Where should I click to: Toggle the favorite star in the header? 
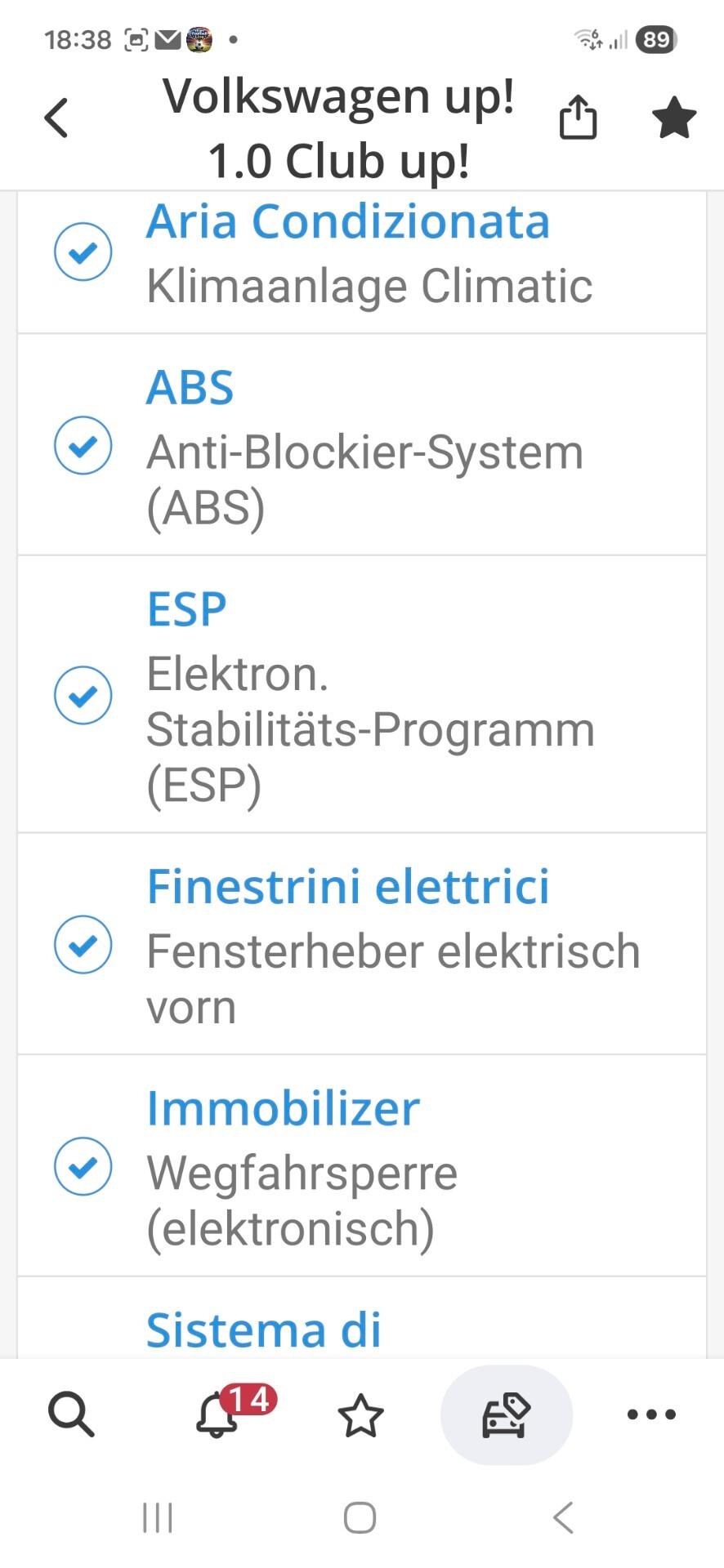[674, 118]
